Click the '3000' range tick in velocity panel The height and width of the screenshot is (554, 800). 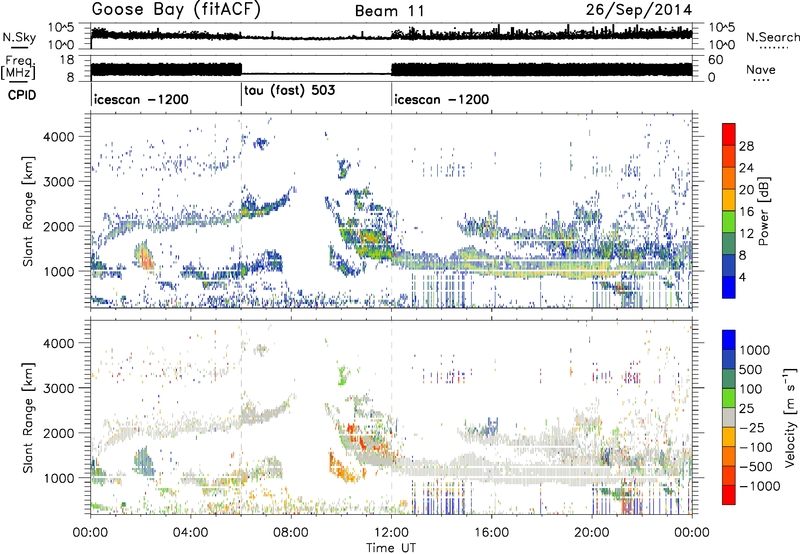pos(59,388)
